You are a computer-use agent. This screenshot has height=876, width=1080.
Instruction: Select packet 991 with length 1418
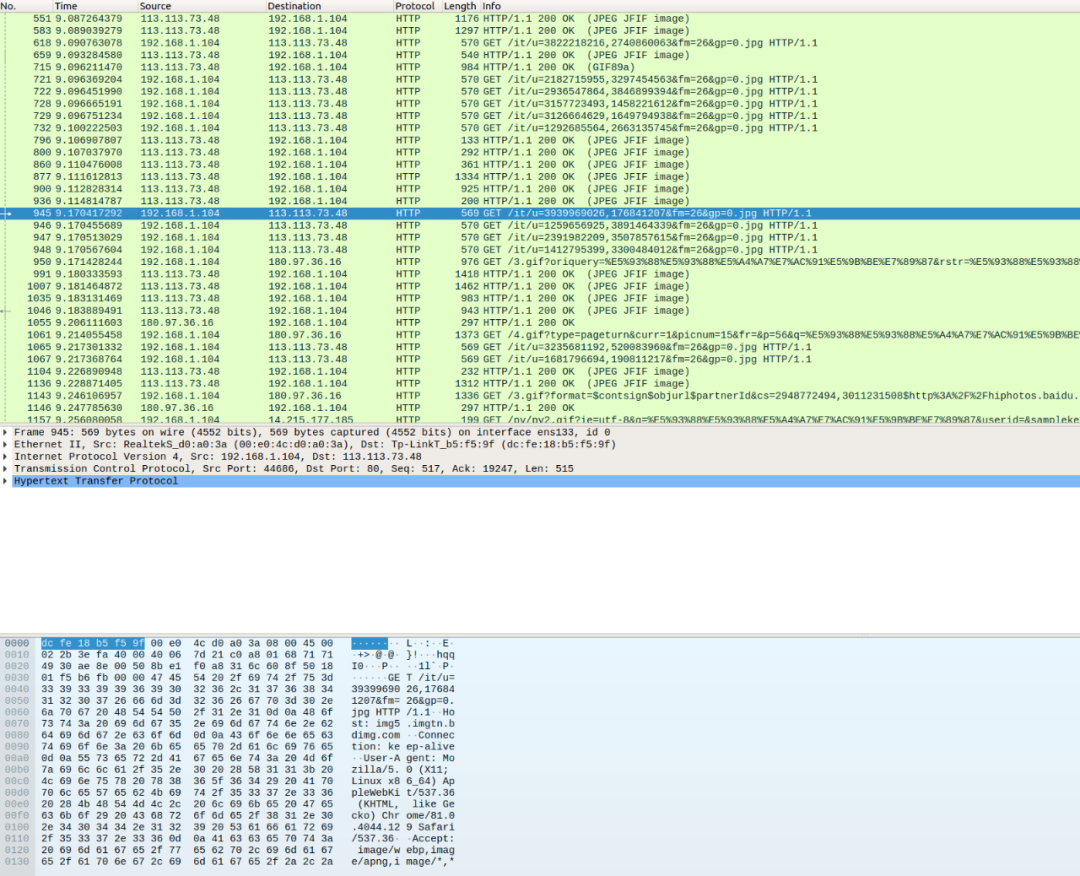[540, 274]
